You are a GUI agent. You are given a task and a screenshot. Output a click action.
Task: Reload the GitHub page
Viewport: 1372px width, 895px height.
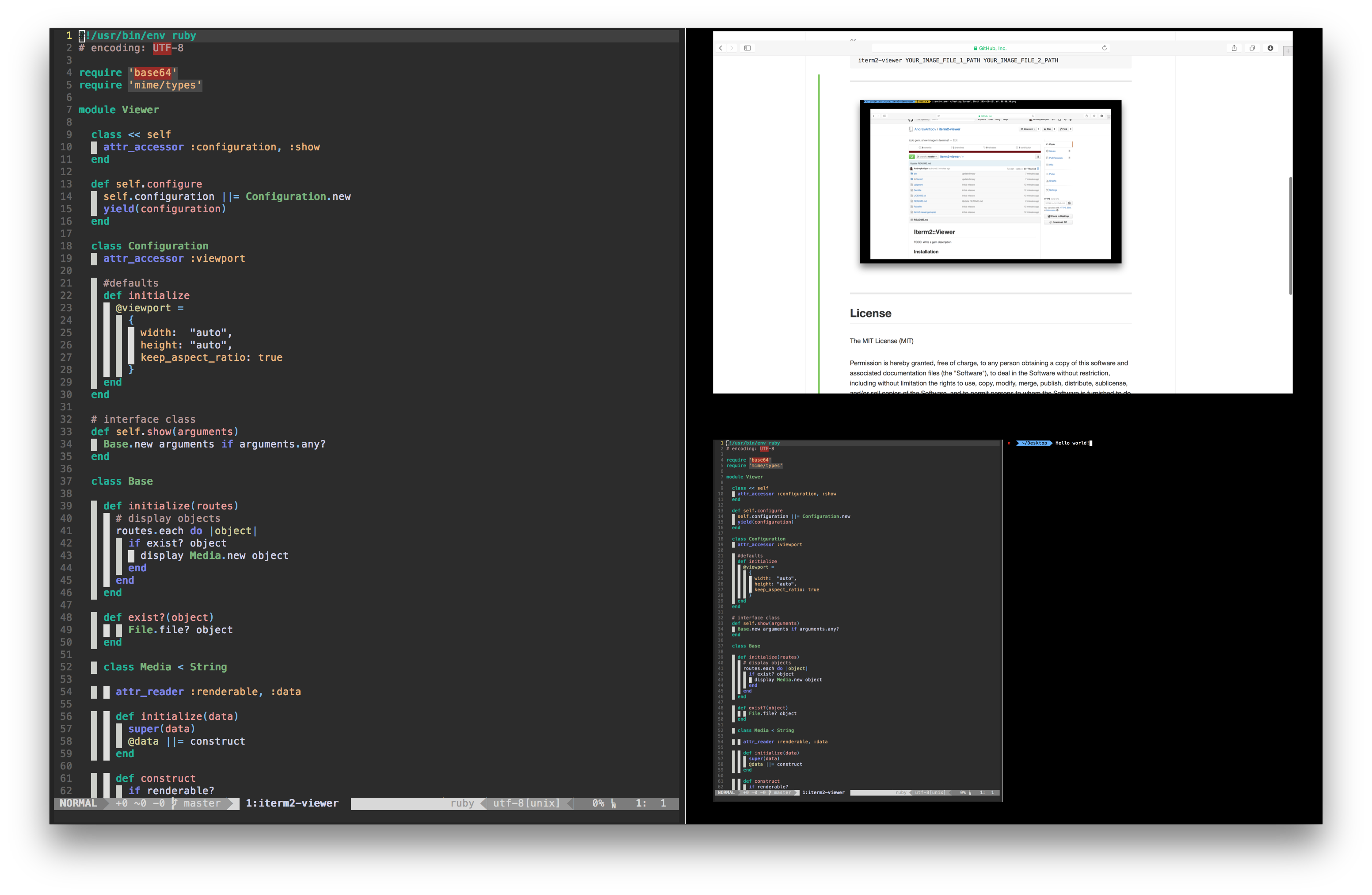pyautogui.click(x=1105, y=49)
